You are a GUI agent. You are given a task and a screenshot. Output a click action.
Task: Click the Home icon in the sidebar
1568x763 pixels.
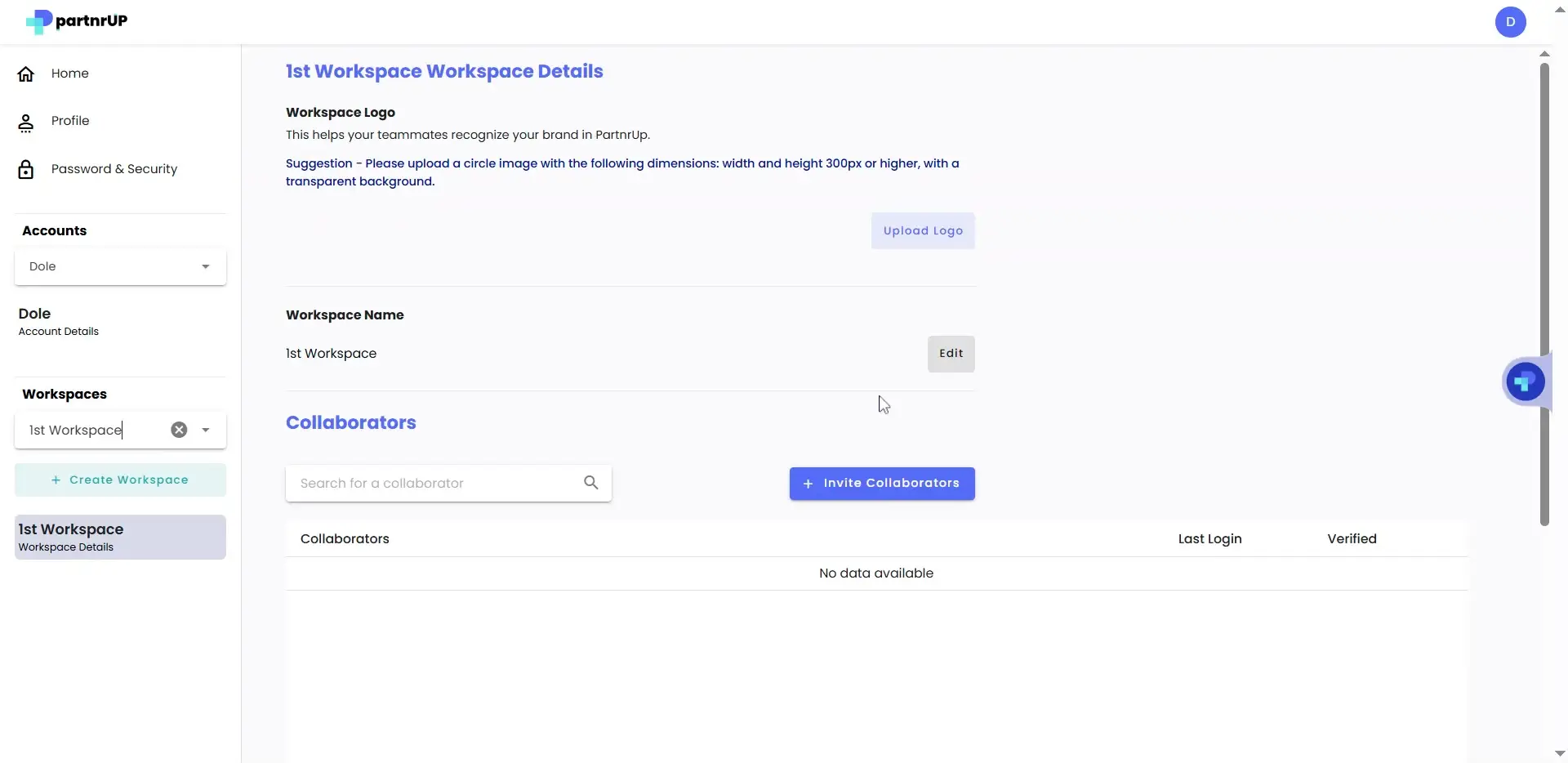tap(26, 73)
